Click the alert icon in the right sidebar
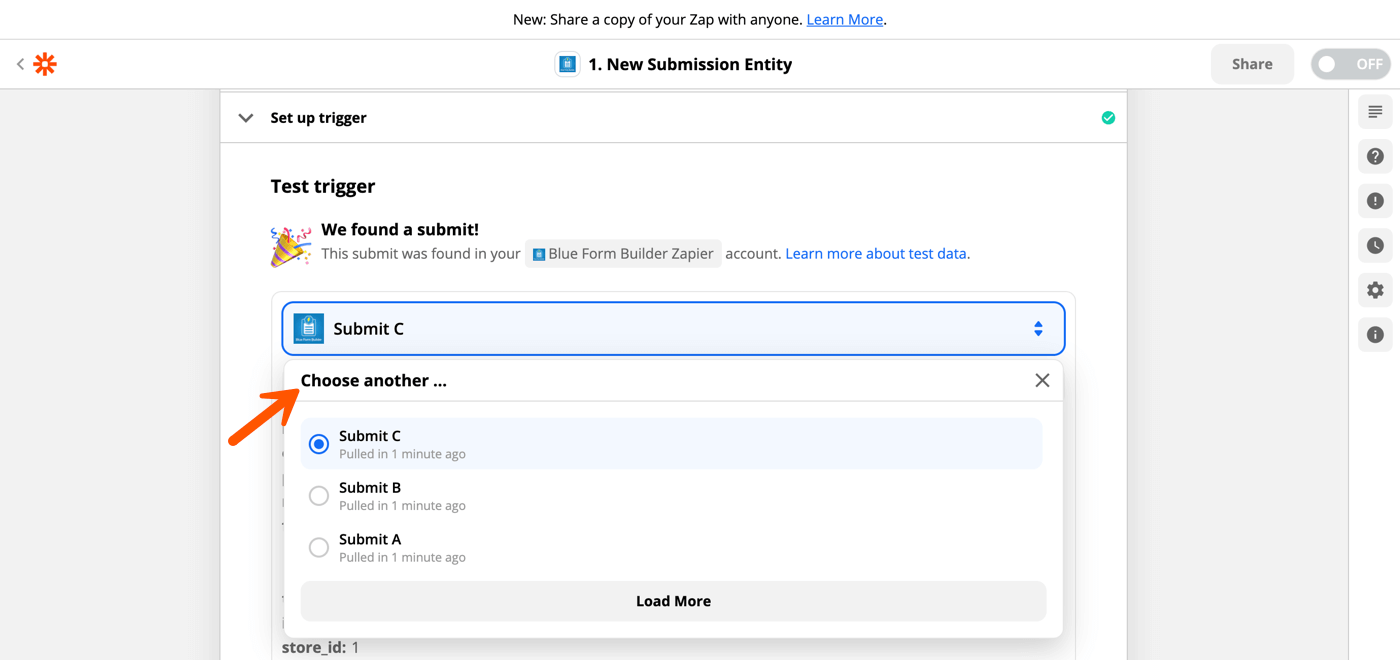This screenshot has height=660, width=1400. tap(1374, 201)
